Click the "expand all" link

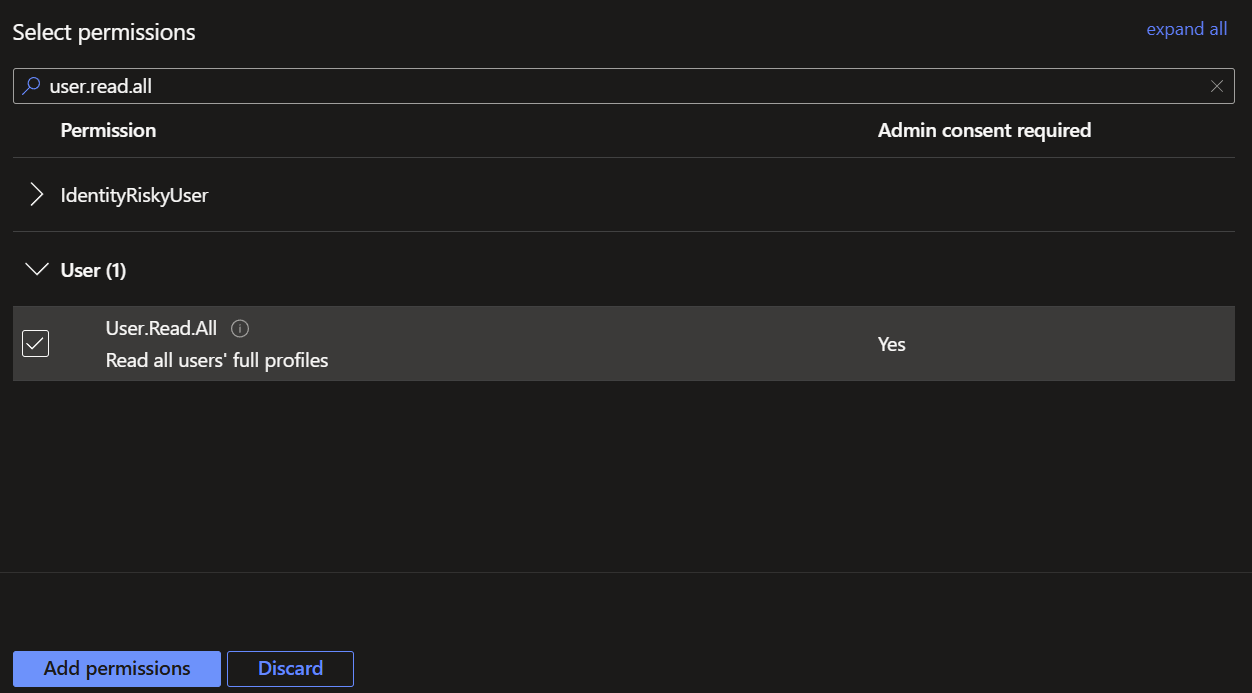tap(1186, 29)
